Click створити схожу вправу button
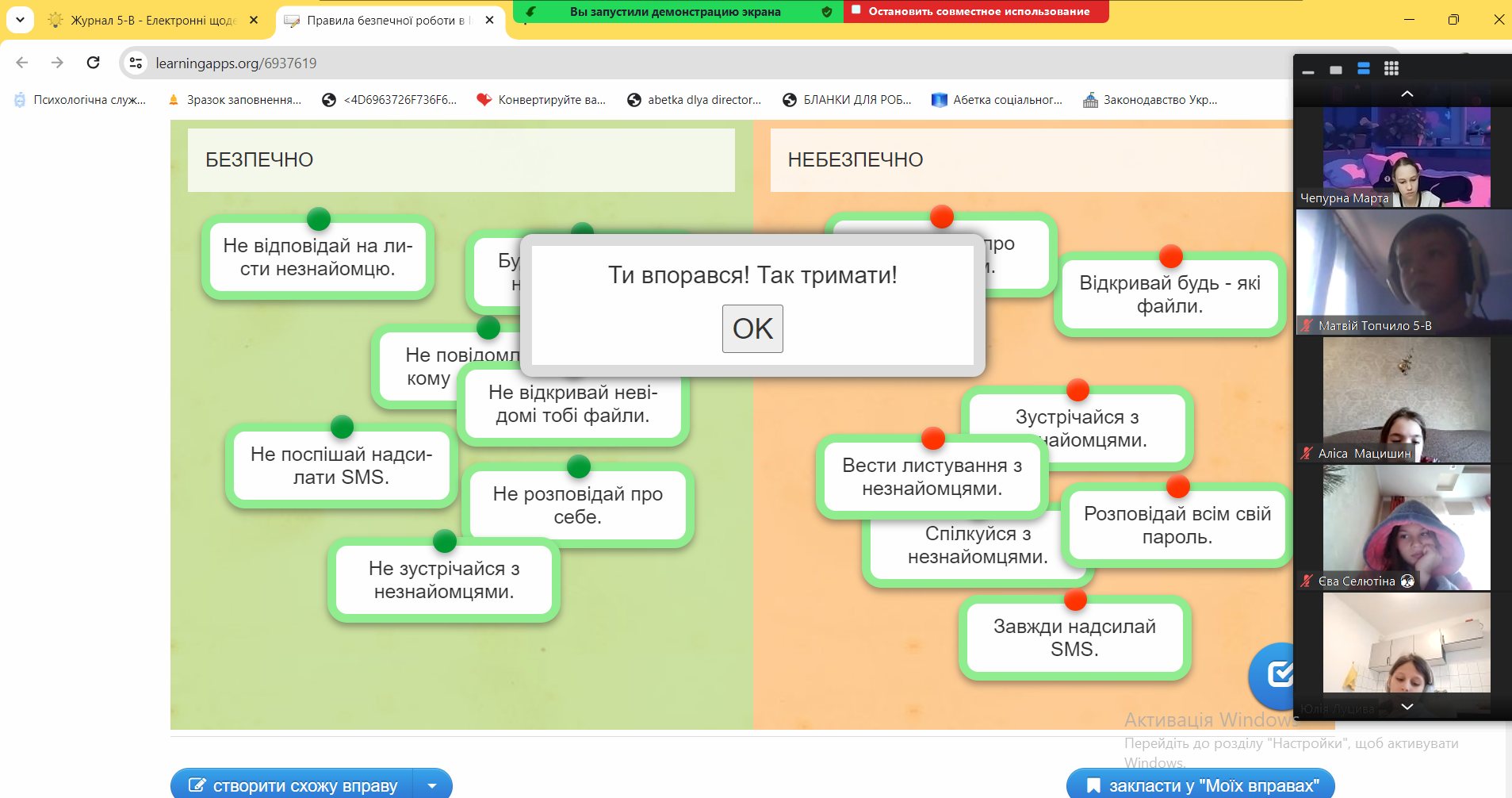Image resolution: width=1512 pixels, height=798 pixels. click(293, 786)
